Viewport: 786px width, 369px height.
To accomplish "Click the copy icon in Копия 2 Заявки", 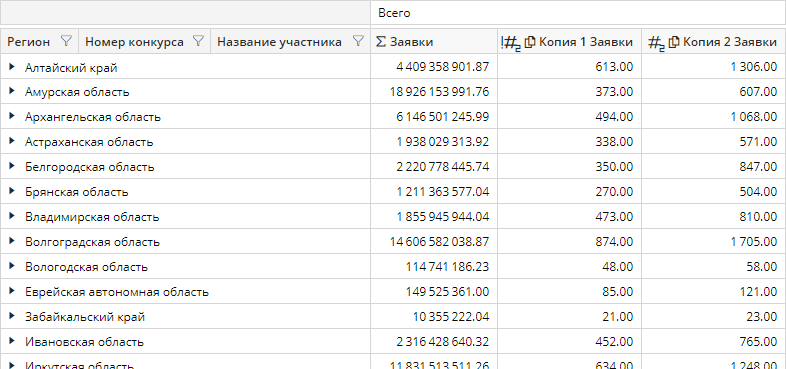I will 674,42.
